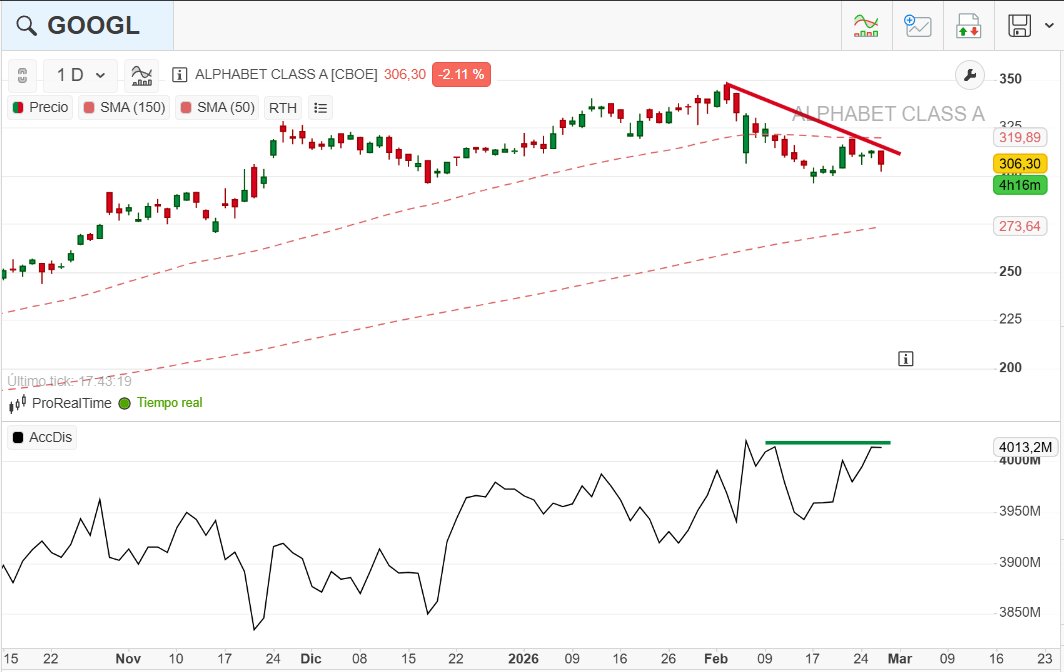Click the 350 price axis value

[1010, 79]
